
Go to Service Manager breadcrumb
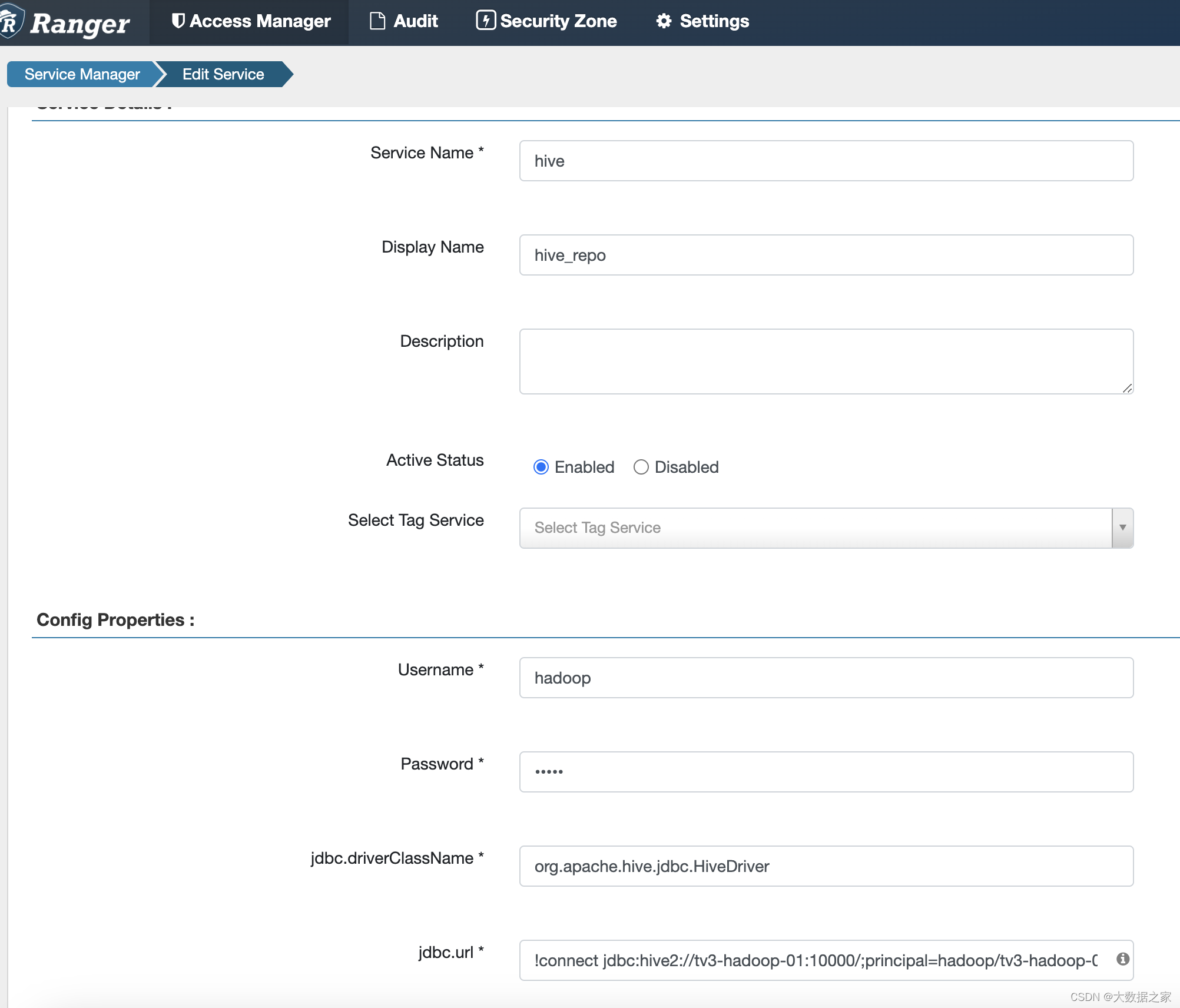tap(82, 74)
